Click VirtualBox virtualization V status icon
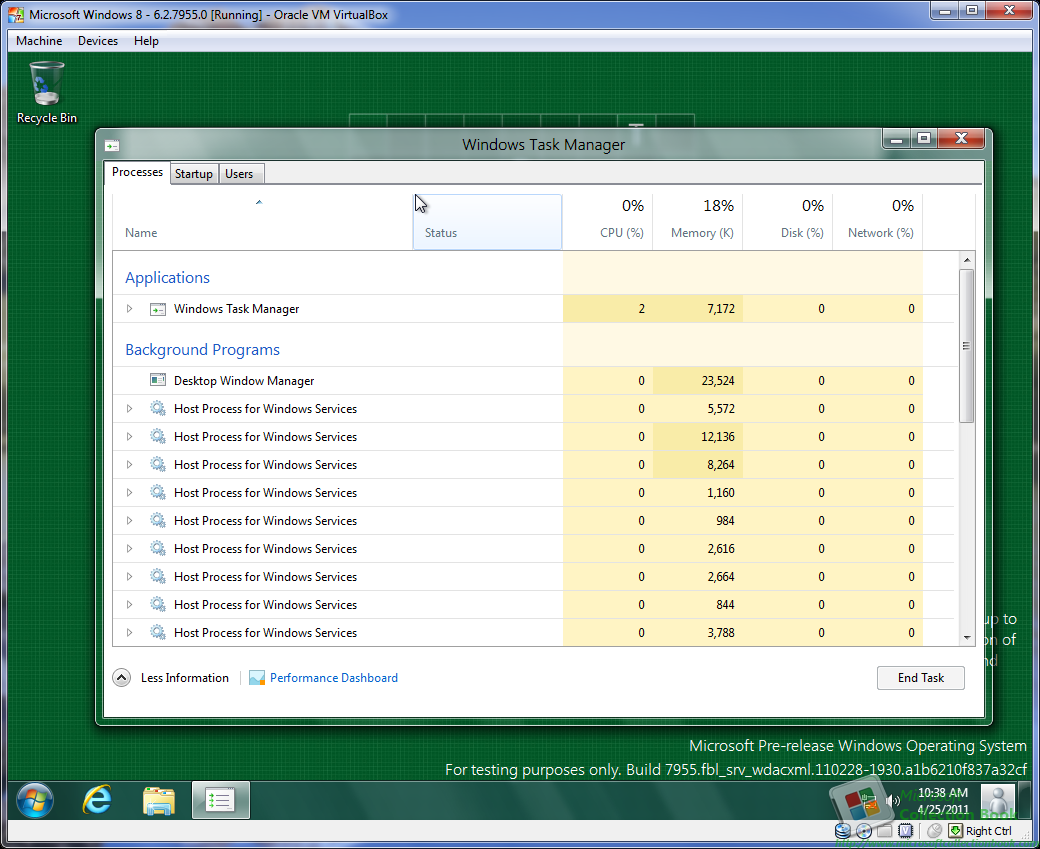 (905, 830)
